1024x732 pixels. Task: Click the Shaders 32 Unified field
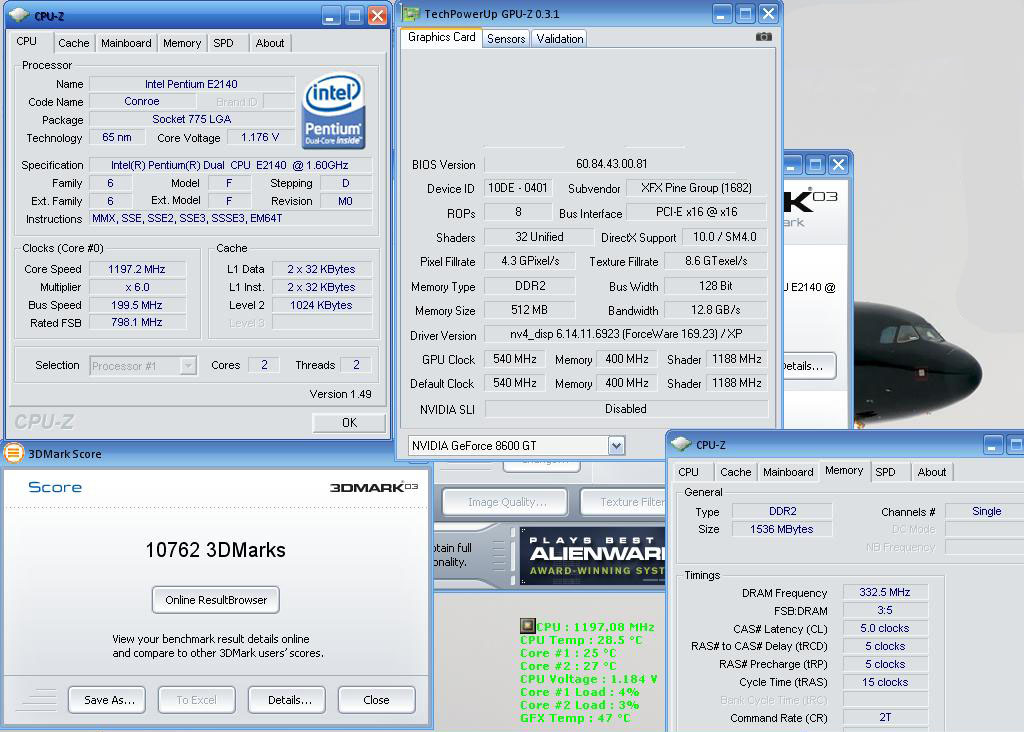[538, 237]
